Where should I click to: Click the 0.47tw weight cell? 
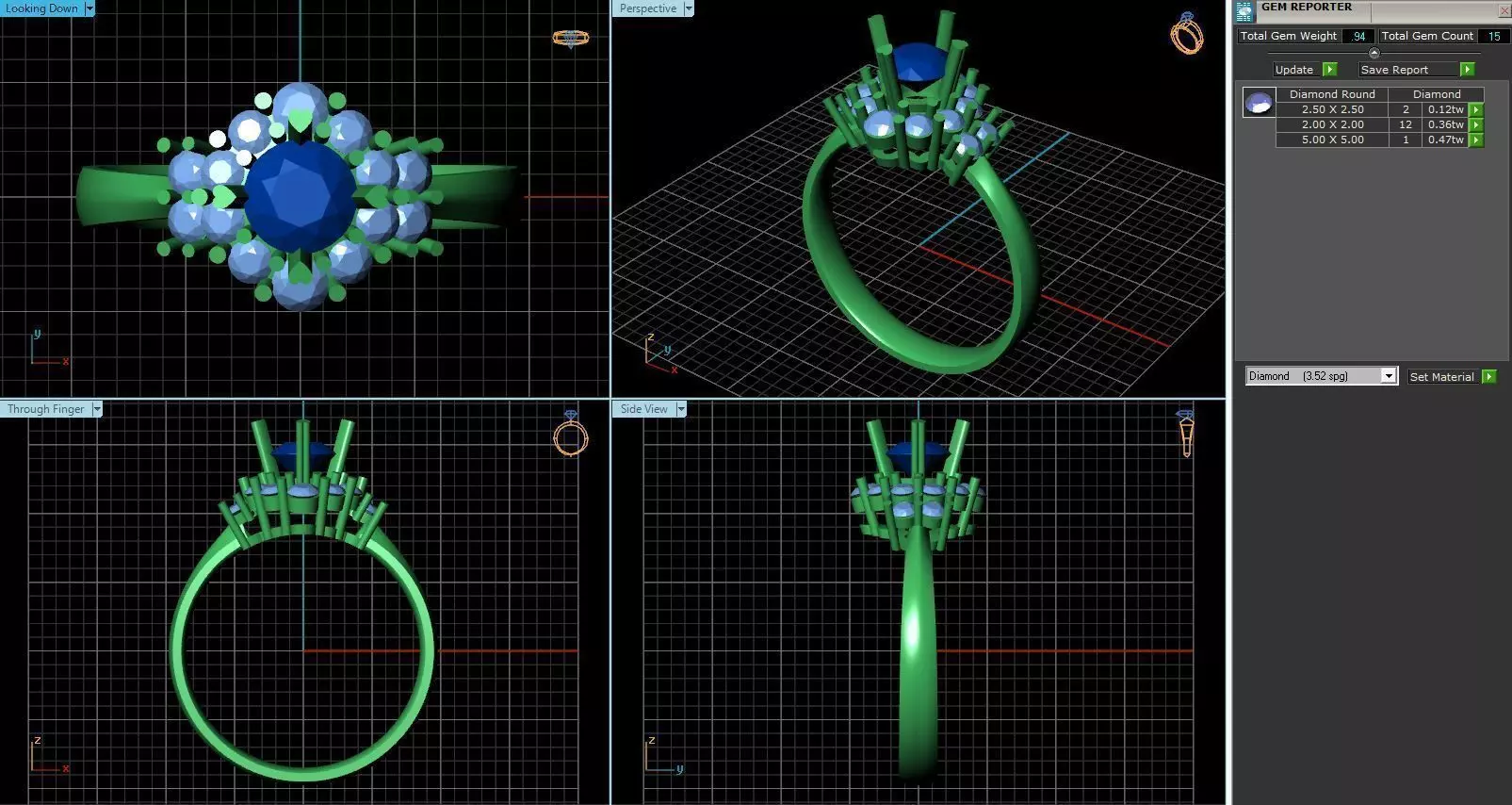(1446, 140)
